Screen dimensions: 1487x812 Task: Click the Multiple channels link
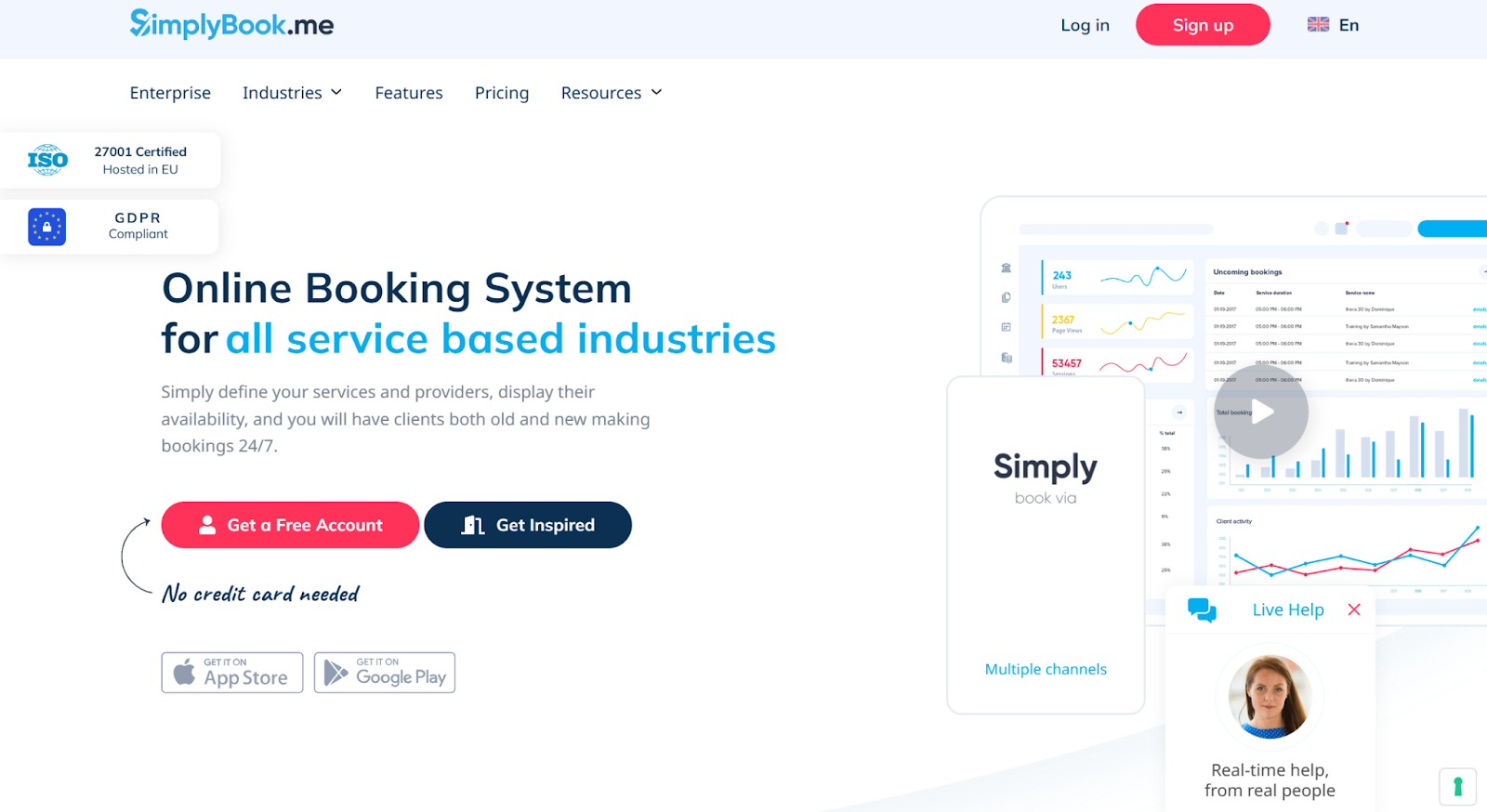(x=1046, y=669)
